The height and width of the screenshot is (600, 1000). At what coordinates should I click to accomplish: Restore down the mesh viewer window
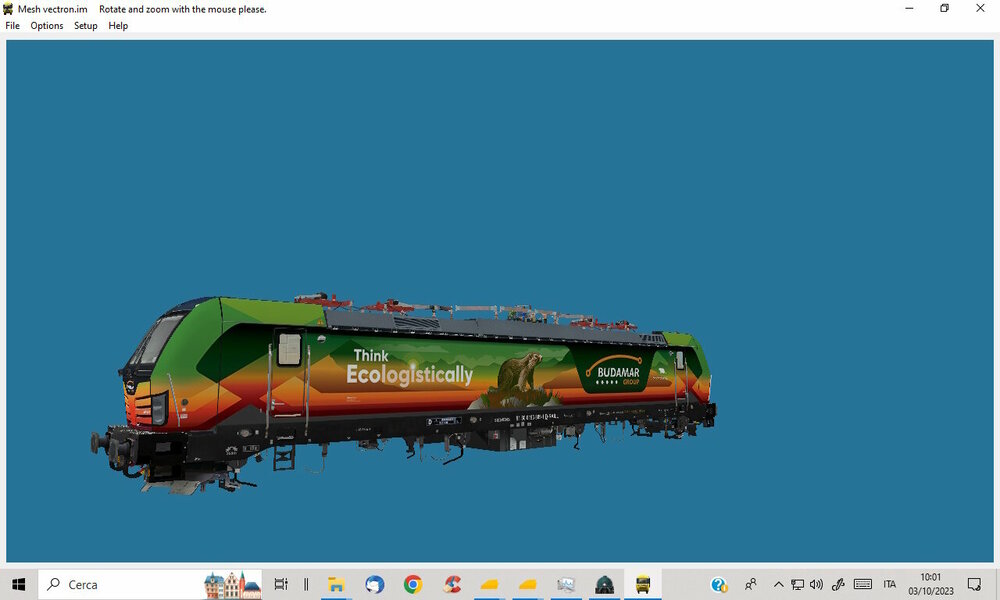tap(945, 8)
